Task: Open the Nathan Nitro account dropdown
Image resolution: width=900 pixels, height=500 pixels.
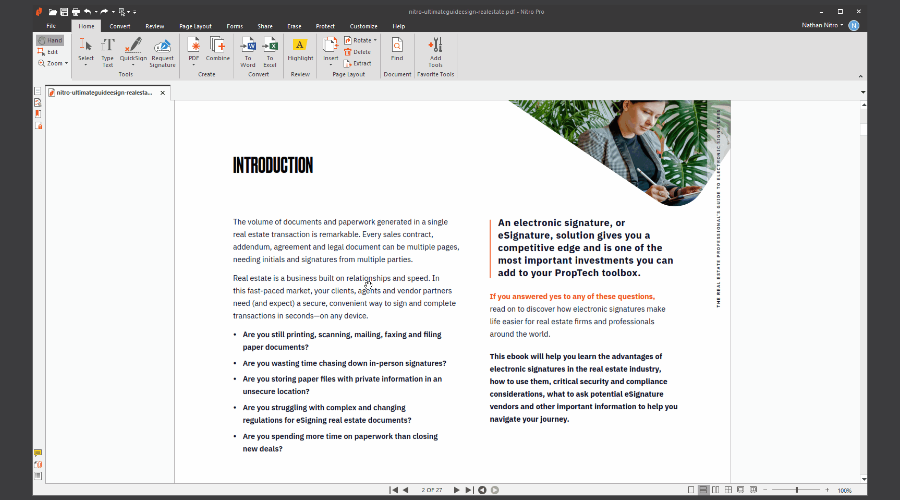Action: [x=823, y=25]
